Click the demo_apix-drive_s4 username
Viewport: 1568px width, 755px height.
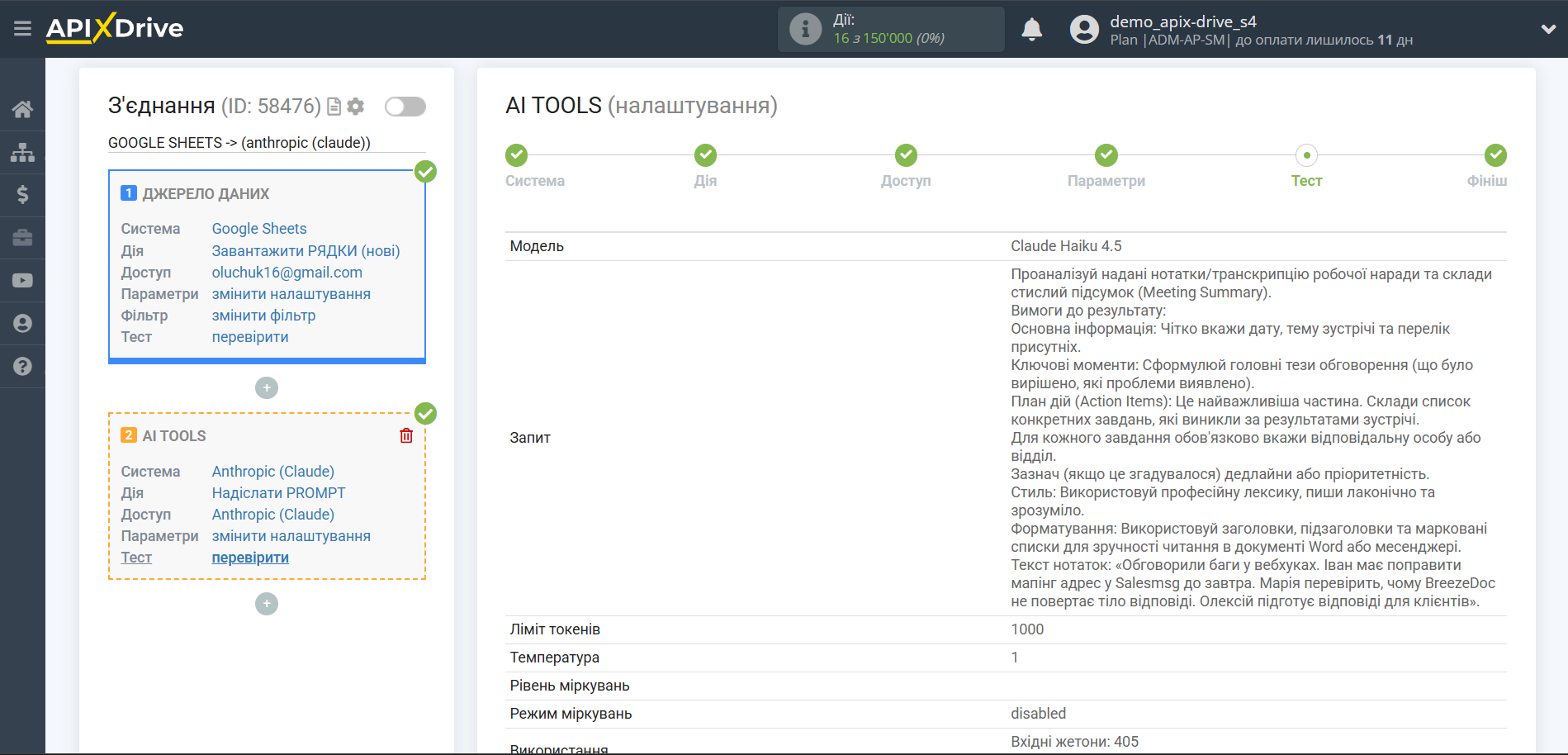click(x=1183, y=21)
